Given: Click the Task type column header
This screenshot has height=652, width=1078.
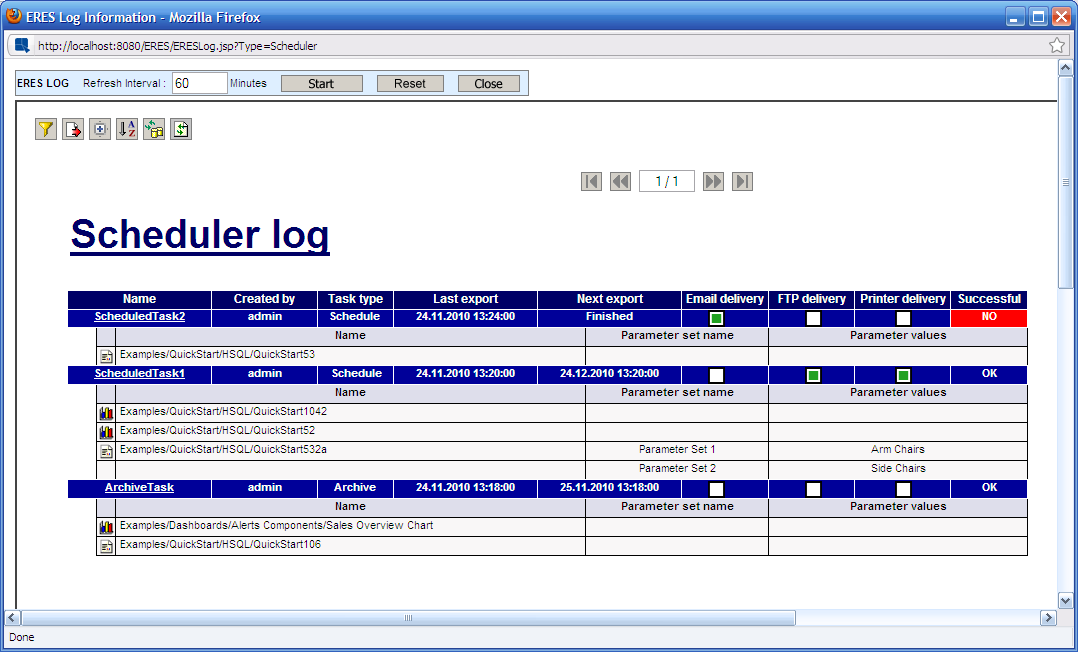Looking at the screenshot, I should (355, 298).
